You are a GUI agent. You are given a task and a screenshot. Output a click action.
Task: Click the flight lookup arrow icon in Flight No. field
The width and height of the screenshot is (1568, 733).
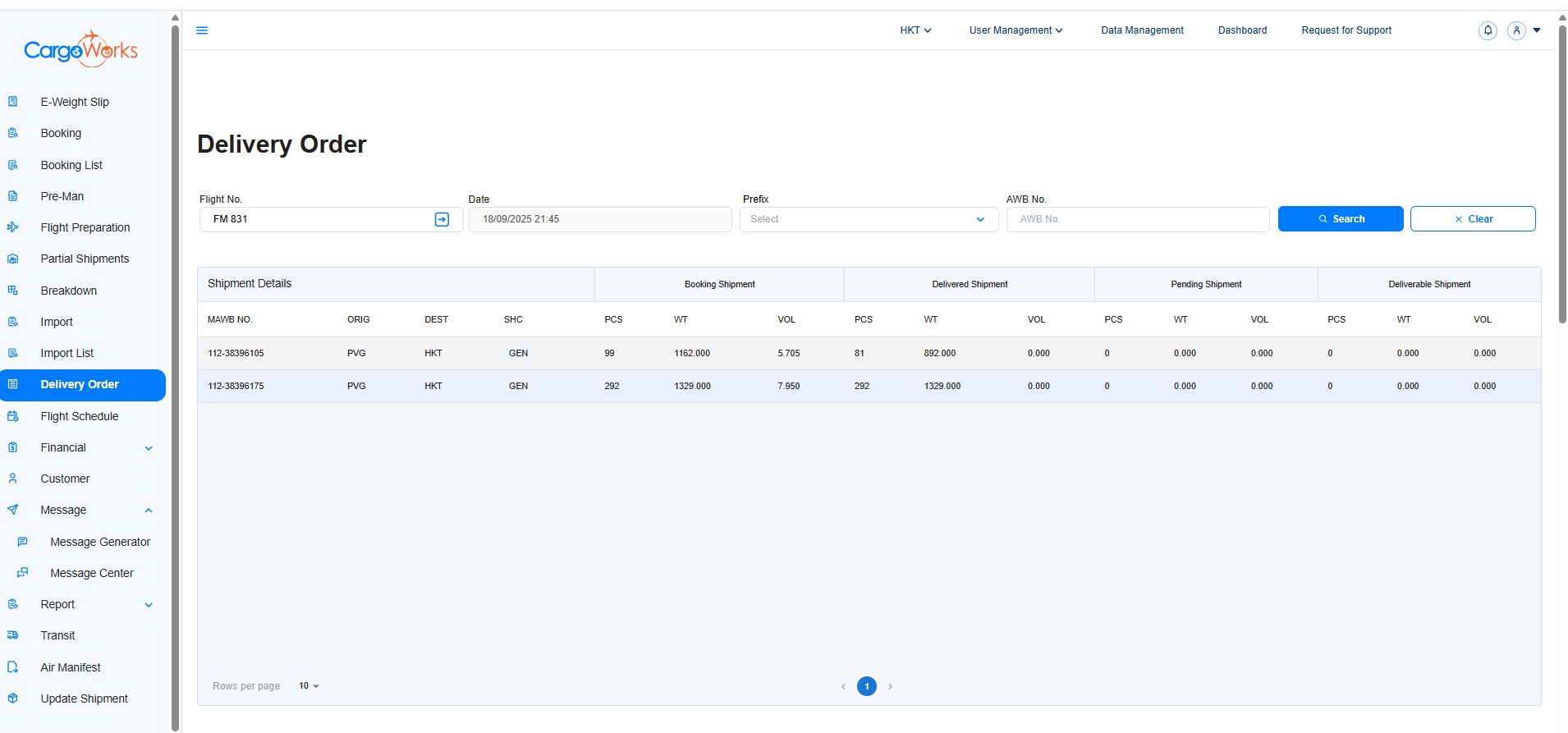(x=442, y=219)
